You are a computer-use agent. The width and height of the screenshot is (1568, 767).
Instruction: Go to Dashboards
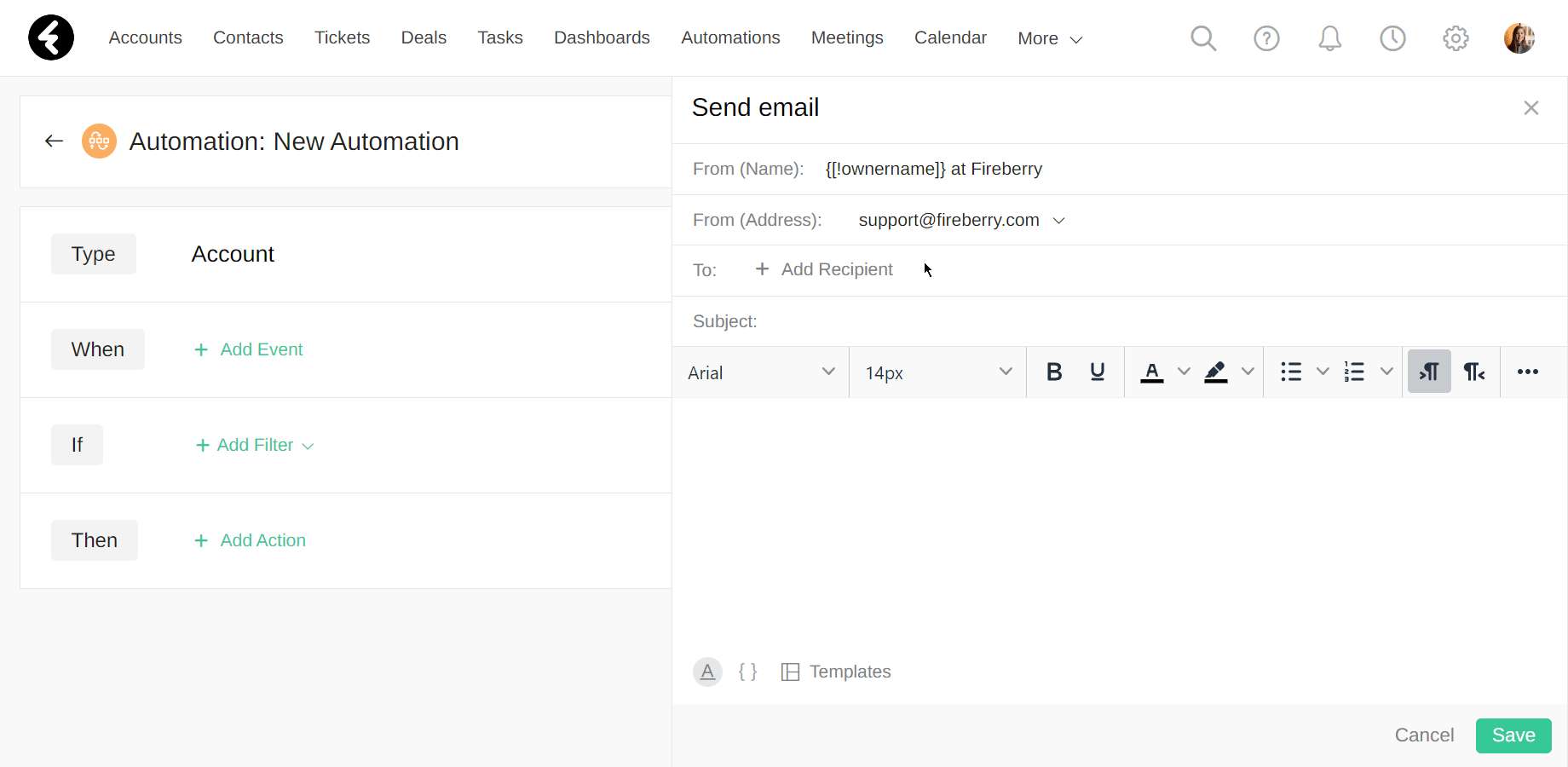[x=602, y=37]
